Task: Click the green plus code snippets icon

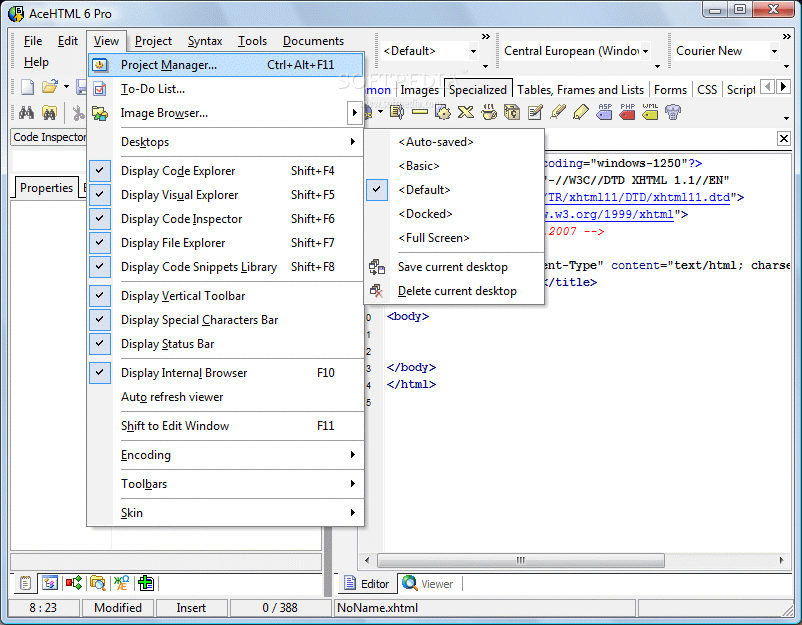Action: pyautogui.click(x=146, y=583)
